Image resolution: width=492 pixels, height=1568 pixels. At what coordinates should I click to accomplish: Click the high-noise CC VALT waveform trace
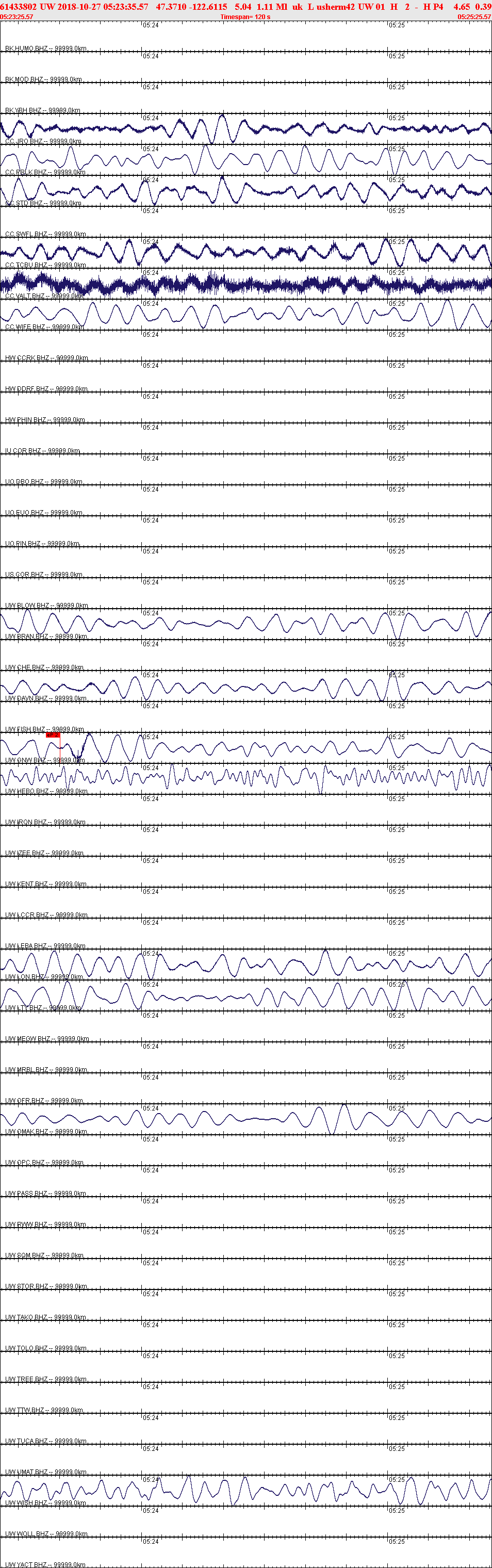(x=246, y=284)
